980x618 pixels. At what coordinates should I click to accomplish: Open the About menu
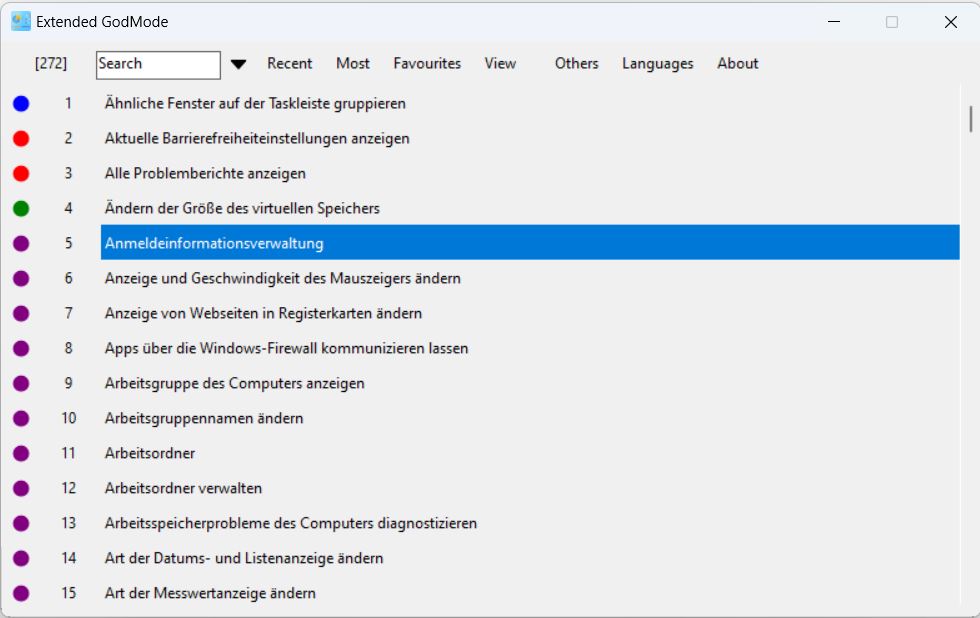737,63
